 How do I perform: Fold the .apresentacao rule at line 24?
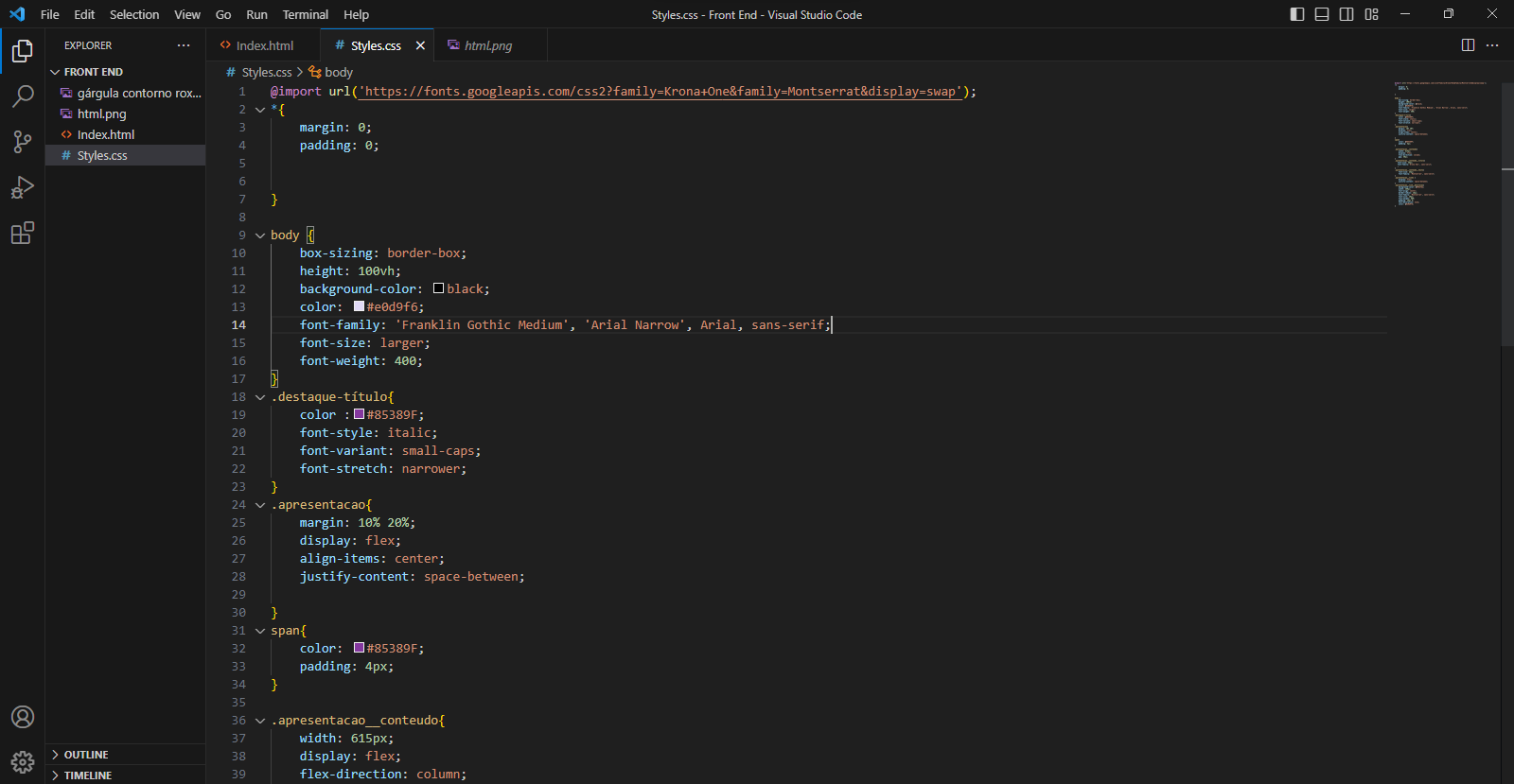coord(260,505)
